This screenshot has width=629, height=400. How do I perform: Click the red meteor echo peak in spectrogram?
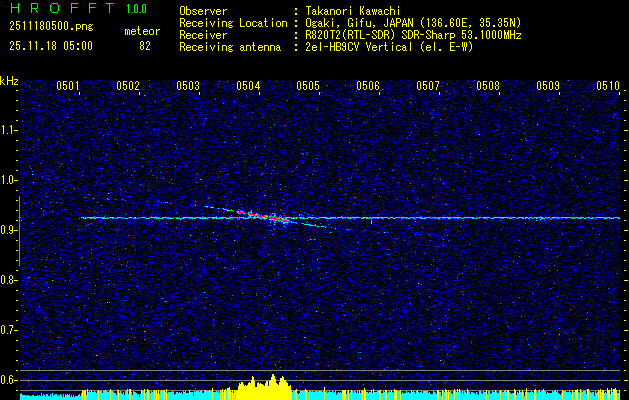click(x=265, y=217)
